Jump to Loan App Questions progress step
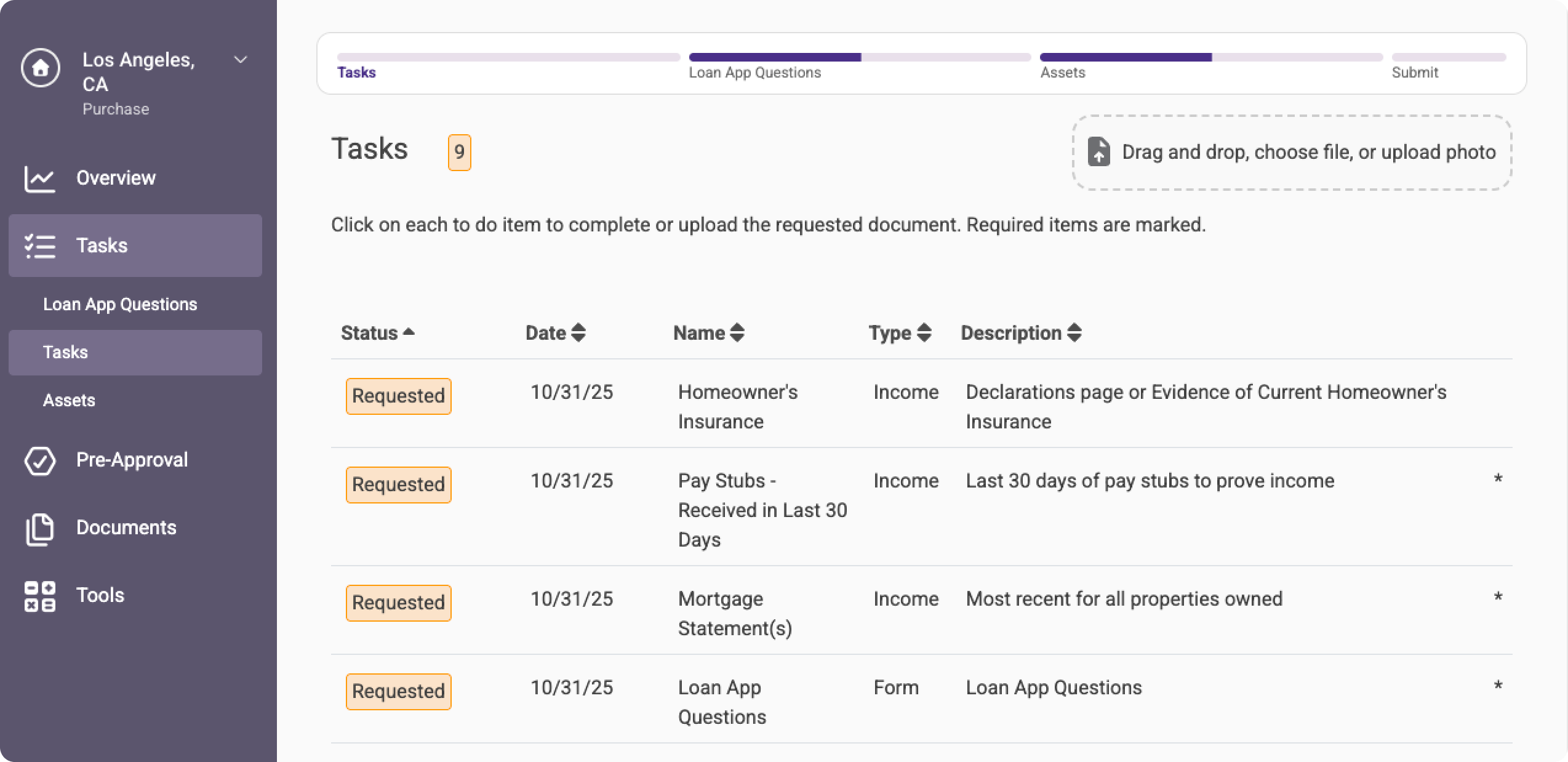 754,72
